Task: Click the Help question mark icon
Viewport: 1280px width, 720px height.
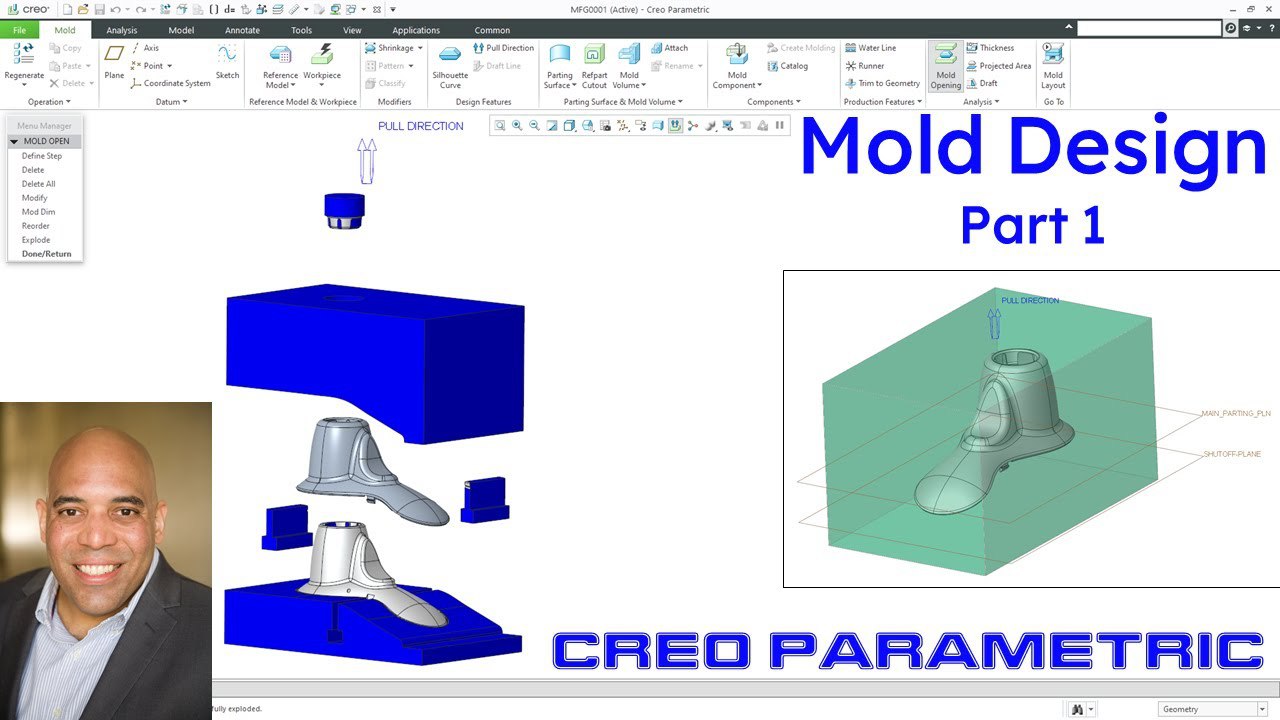Action: [1272, 28]
